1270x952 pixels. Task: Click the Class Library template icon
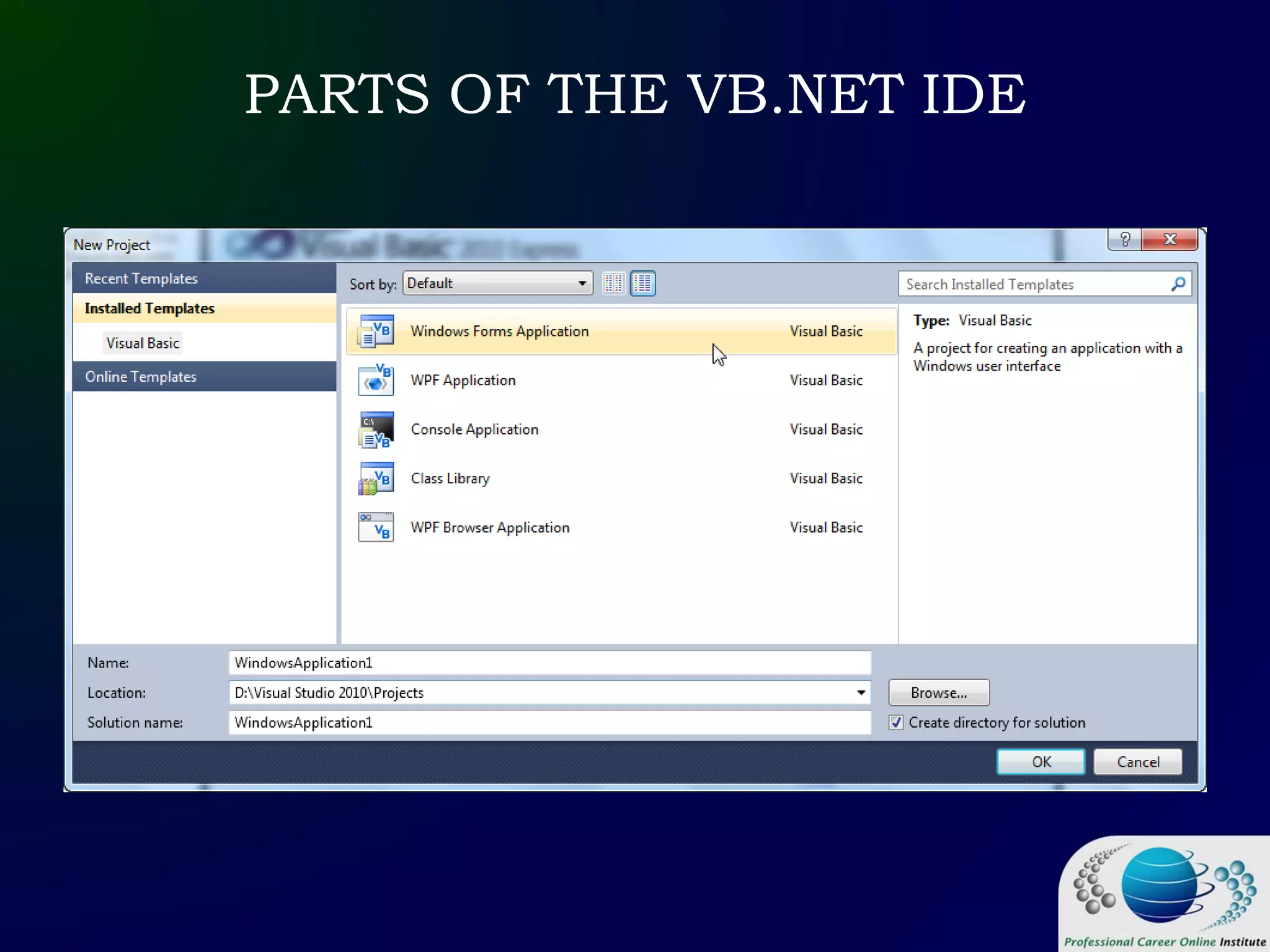click(x=376, y=478)
